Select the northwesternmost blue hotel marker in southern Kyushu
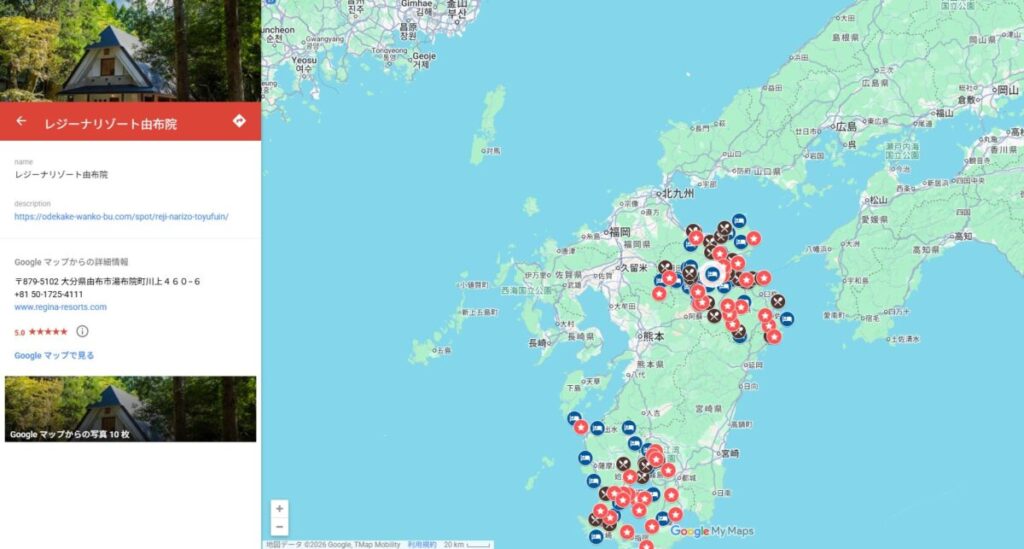The height and width of the screenshot is (549, 1024). (574, 418)
